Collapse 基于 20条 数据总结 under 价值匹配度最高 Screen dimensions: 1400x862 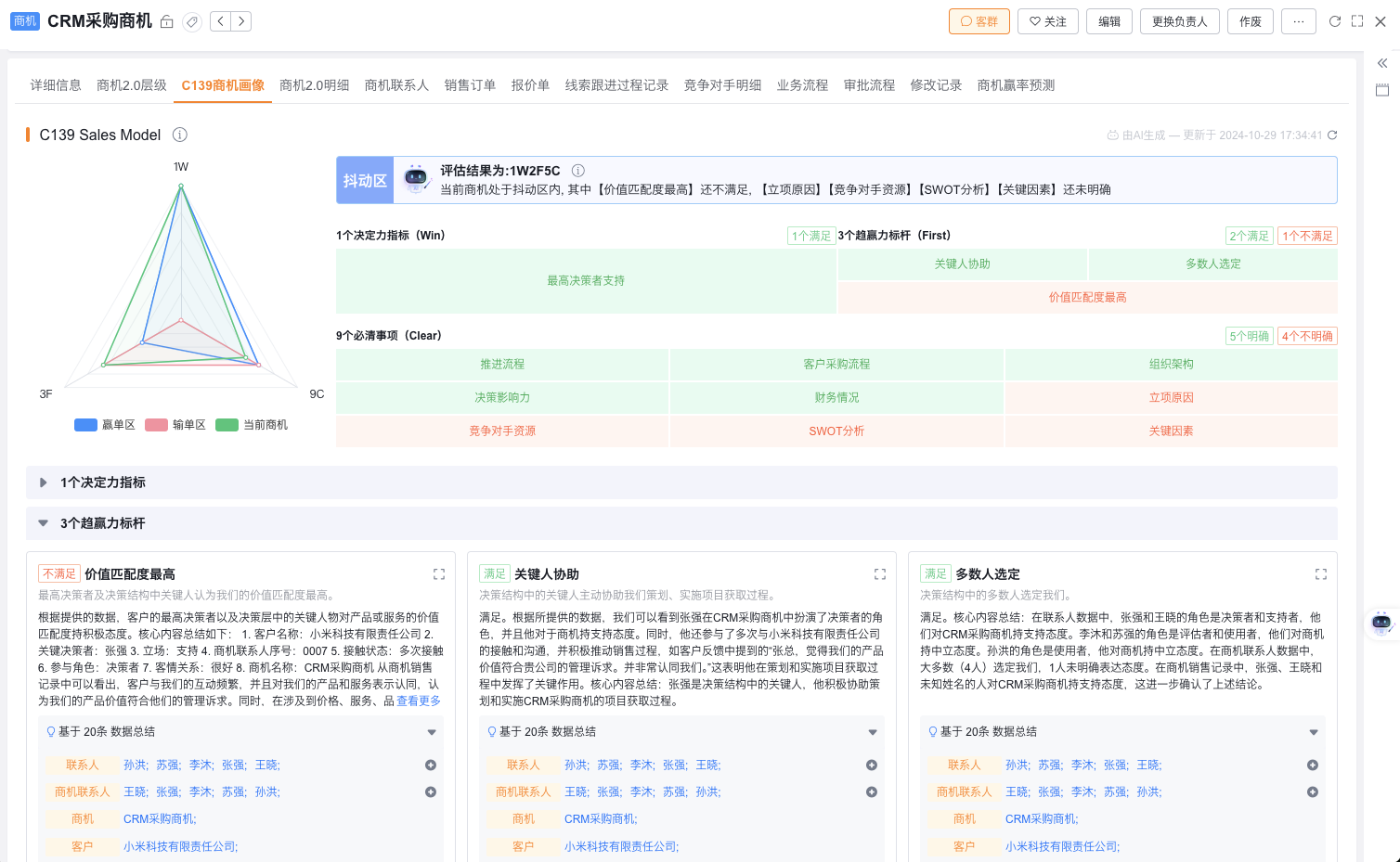click(431, 732)
